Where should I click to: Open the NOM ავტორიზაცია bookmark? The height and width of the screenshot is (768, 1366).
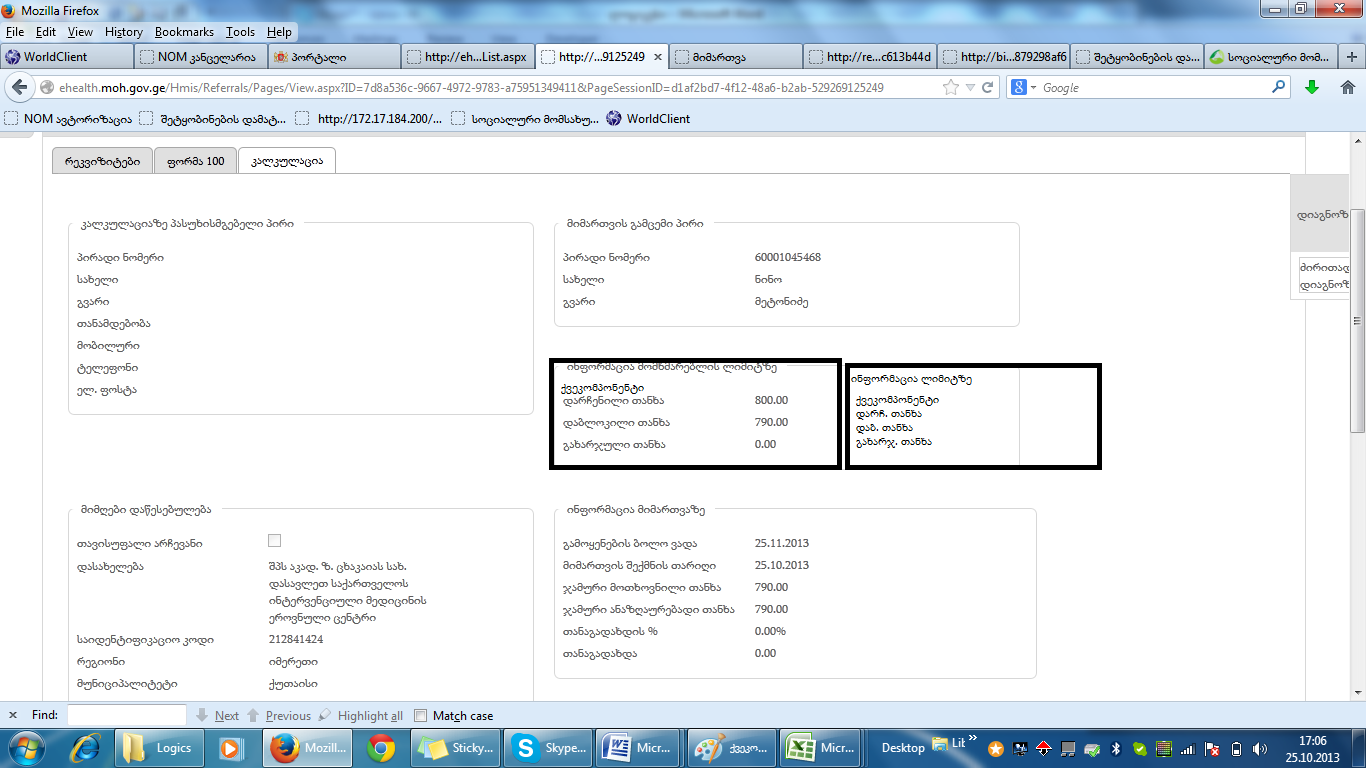pyautogui.click(x=68, y=119)
